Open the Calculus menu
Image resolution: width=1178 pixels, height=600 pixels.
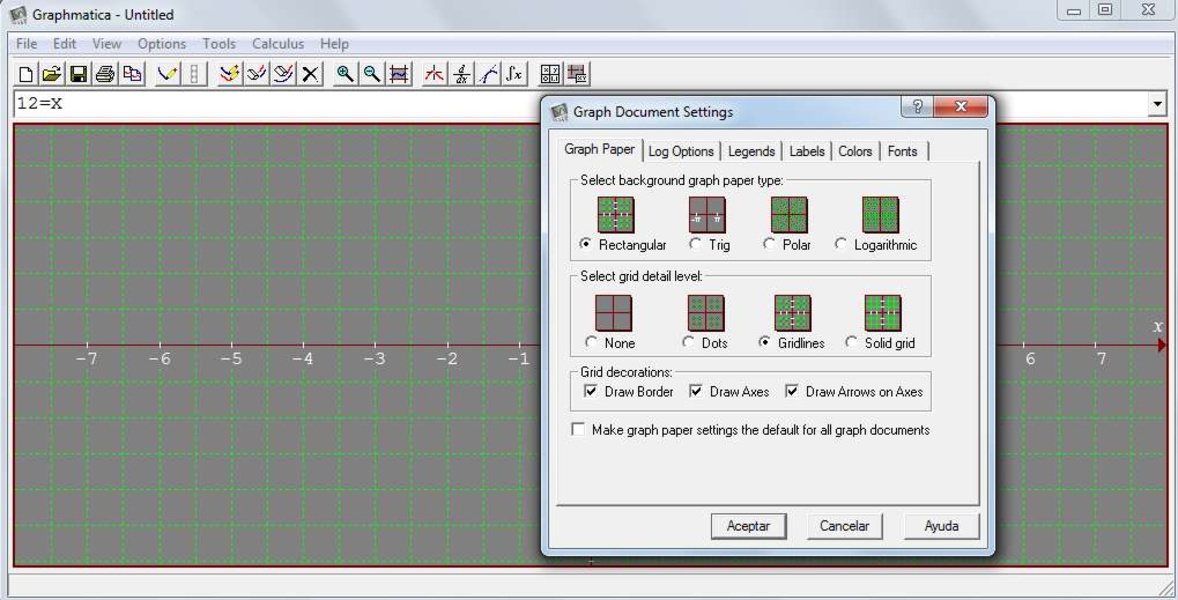coord(278,44)
